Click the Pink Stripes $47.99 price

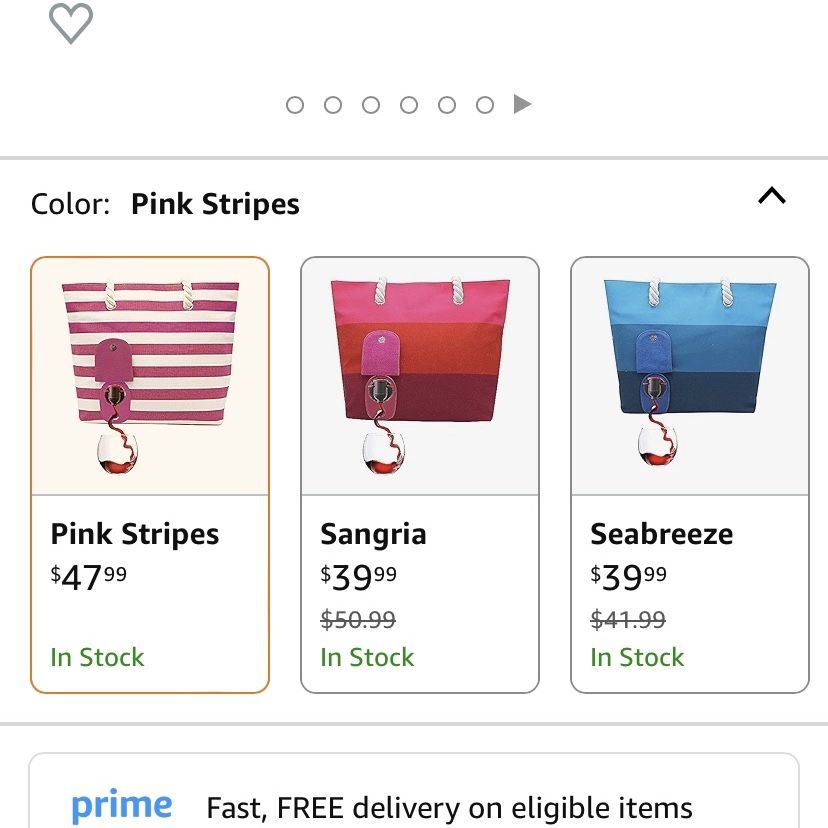click(89, 577)
